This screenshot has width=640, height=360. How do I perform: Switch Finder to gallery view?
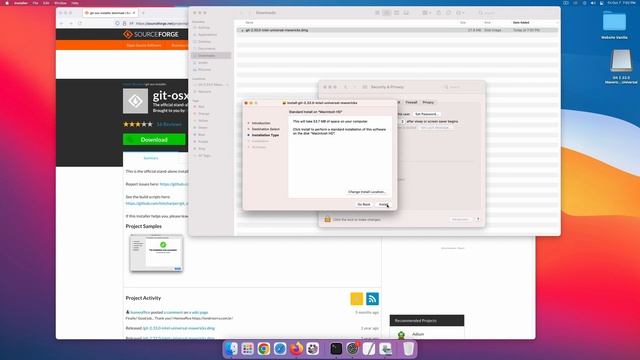point(406,13)
